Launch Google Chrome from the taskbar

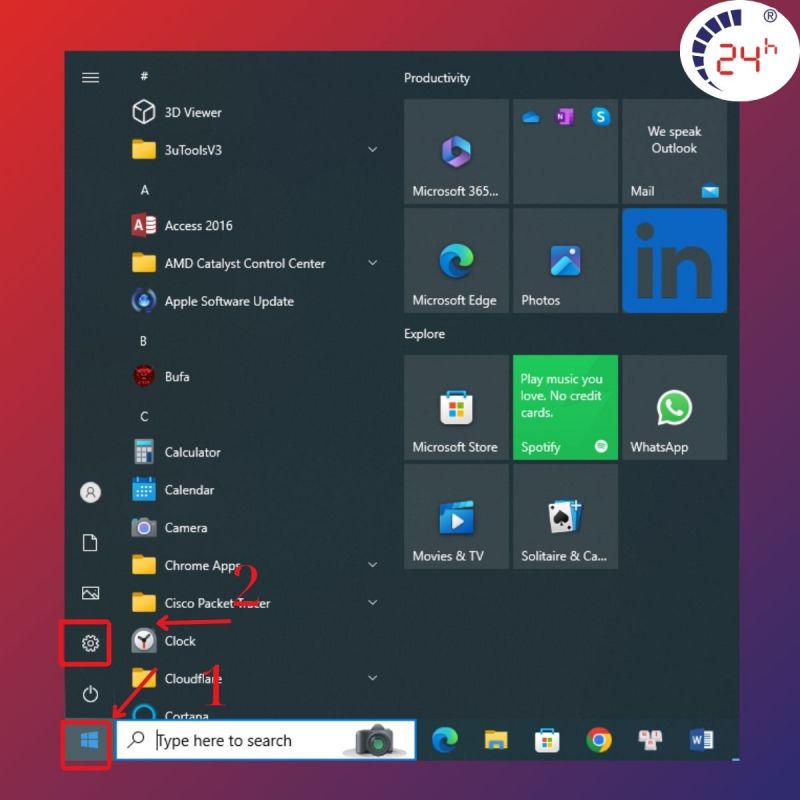click(x=599, y=740)
